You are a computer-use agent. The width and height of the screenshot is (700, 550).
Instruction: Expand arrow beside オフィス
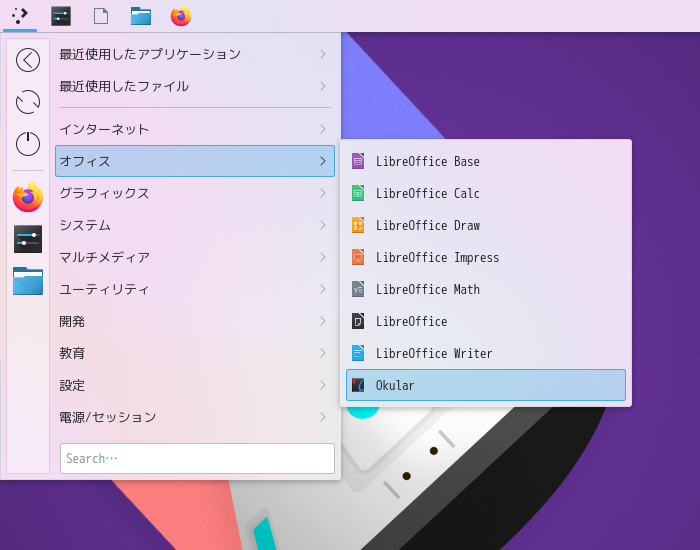click(x=323, y=161)
